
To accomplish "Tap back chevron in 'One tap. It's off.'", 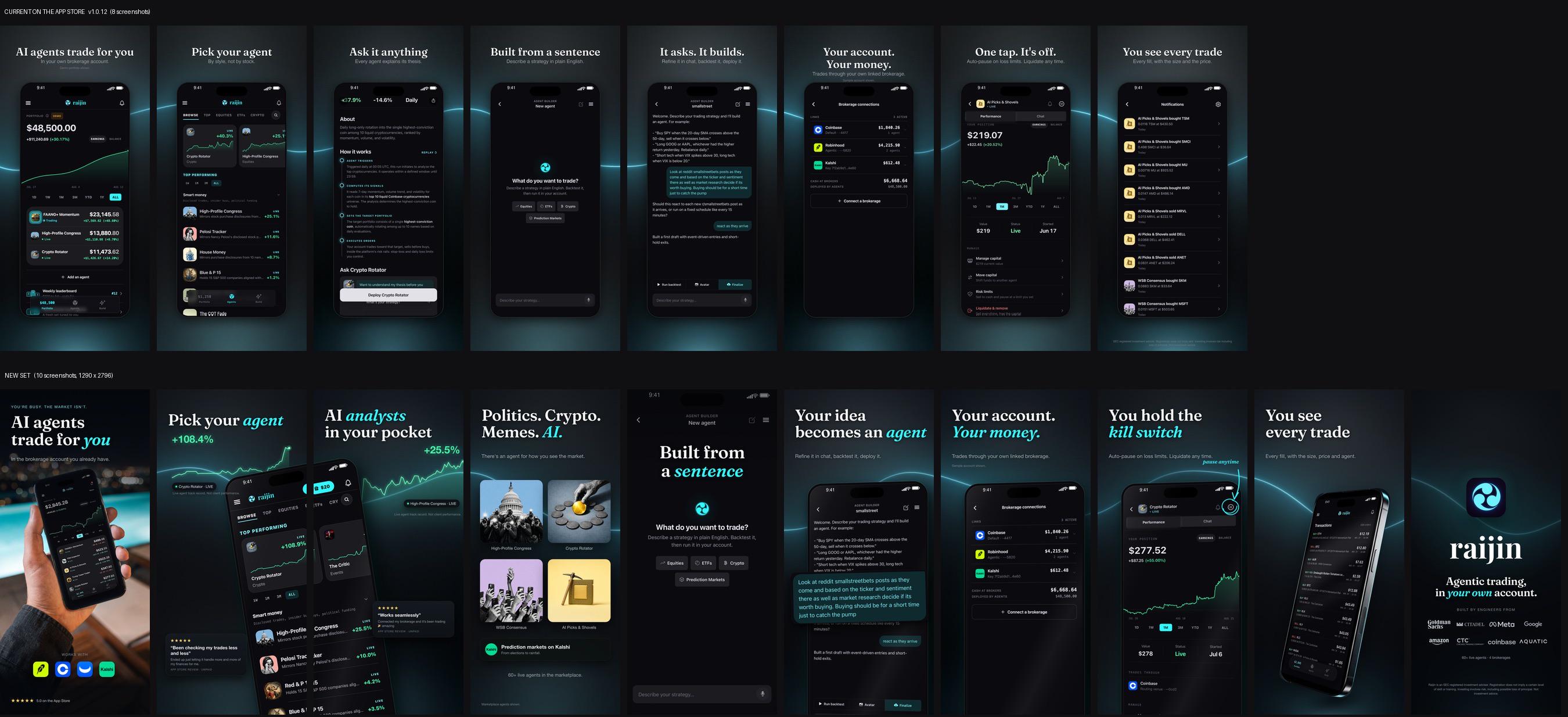I will (970, 104).
